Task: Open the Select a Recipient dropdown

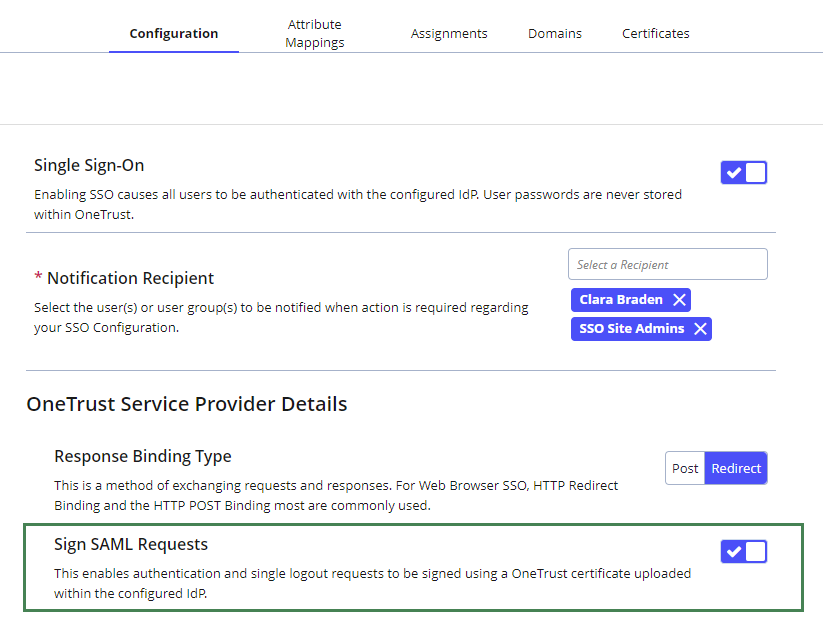Action: point(667,265)
